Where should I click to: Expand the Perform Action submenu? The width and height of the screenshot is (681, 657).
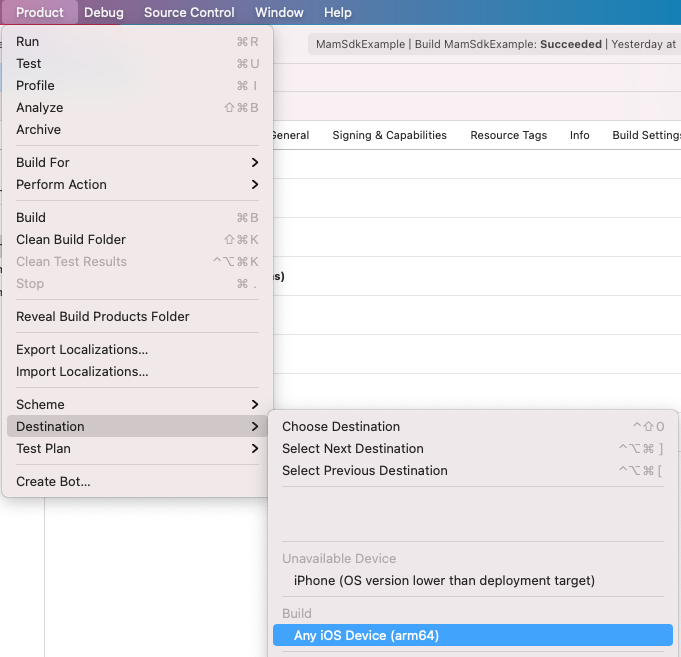137,185
